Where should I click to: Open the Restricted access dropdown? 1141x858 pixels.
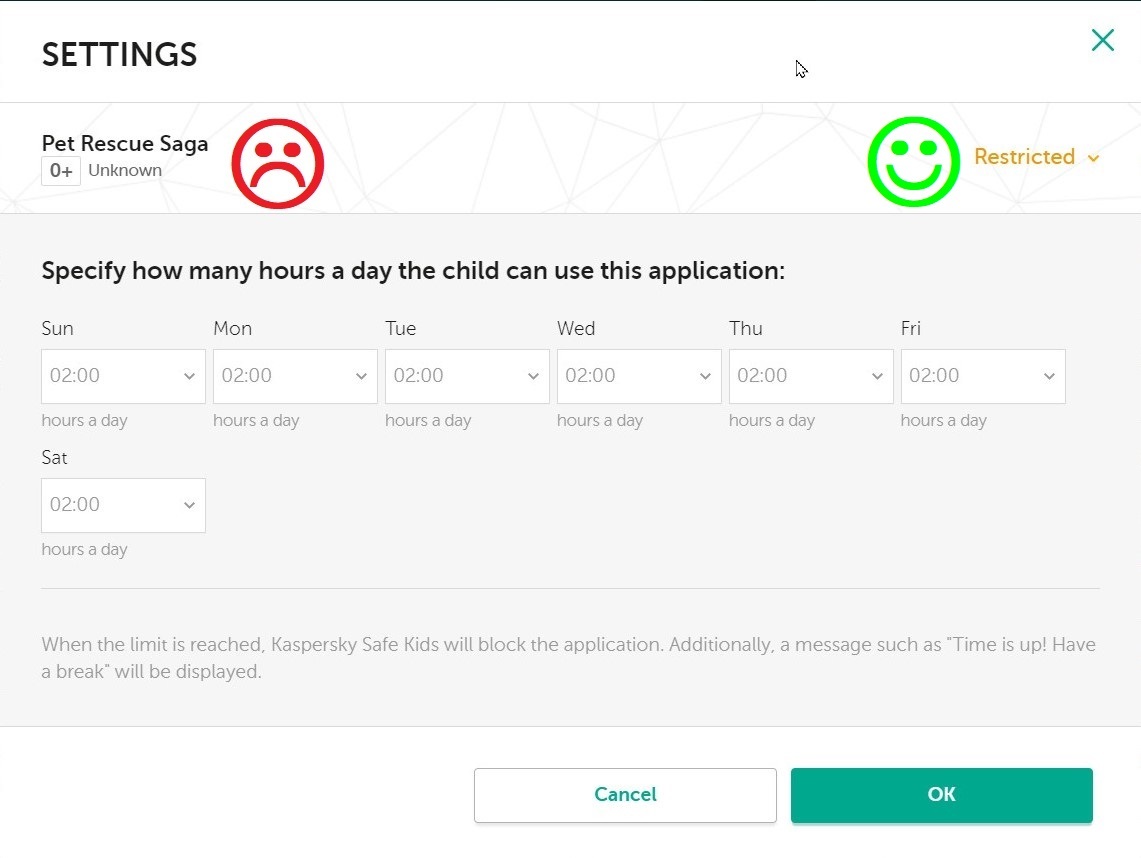1035,157
